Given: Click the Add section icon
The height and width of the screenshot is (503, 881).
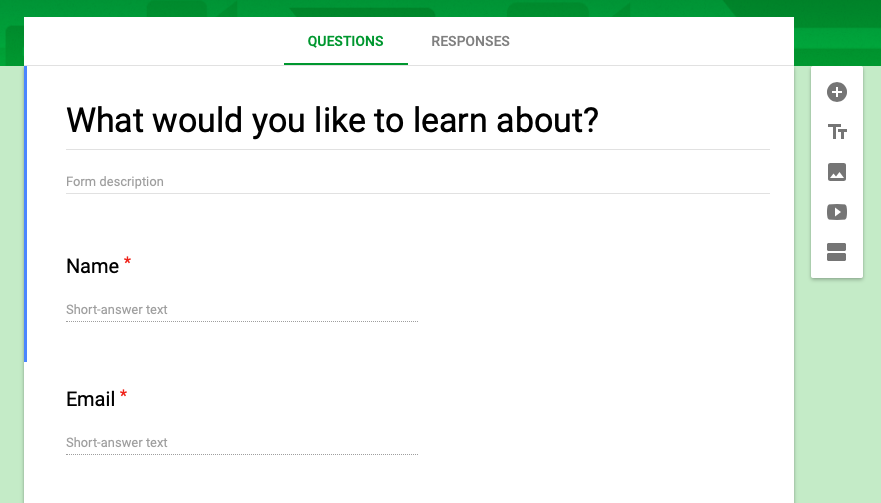Looking at the screenshot, I should [x=837, y=252].
